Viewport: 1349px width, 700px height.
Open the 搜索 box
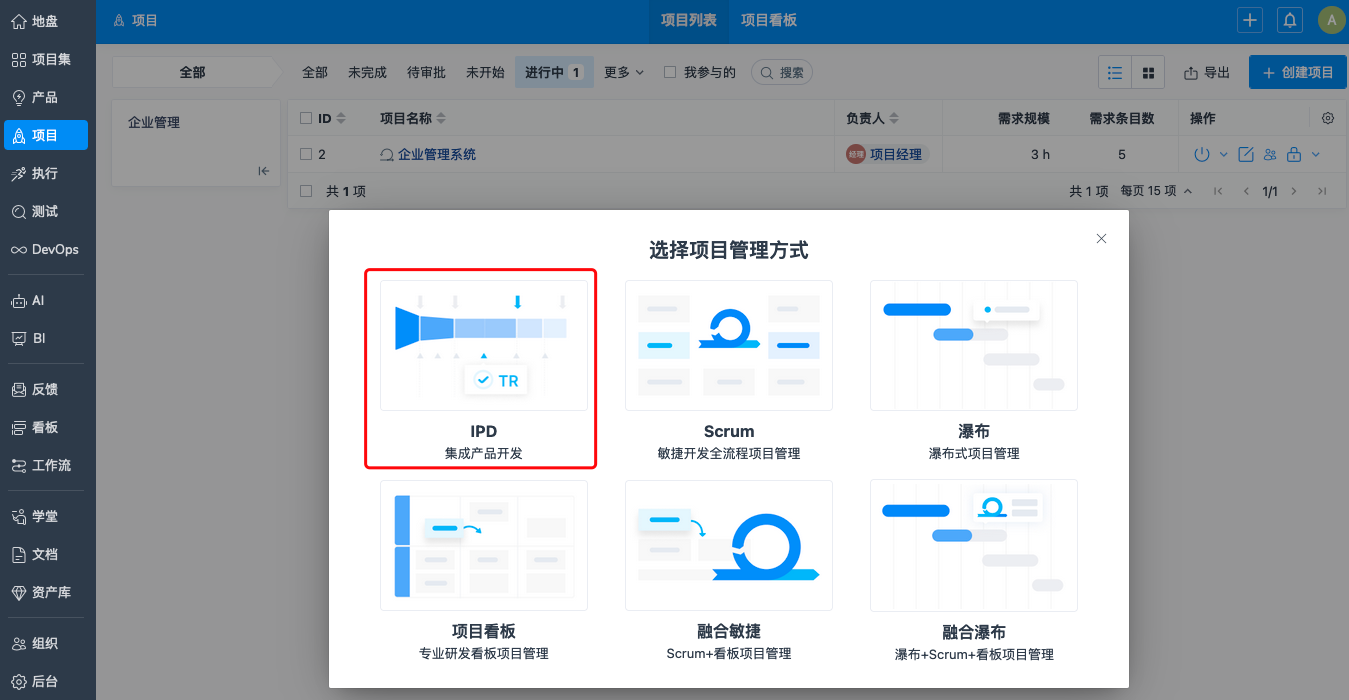coord(782,72)
